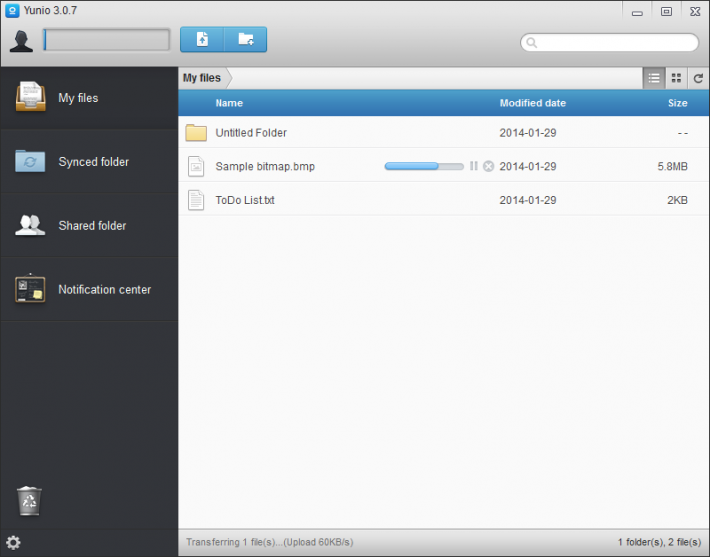Click the Shared folder people icon

(x=30, y=225)
